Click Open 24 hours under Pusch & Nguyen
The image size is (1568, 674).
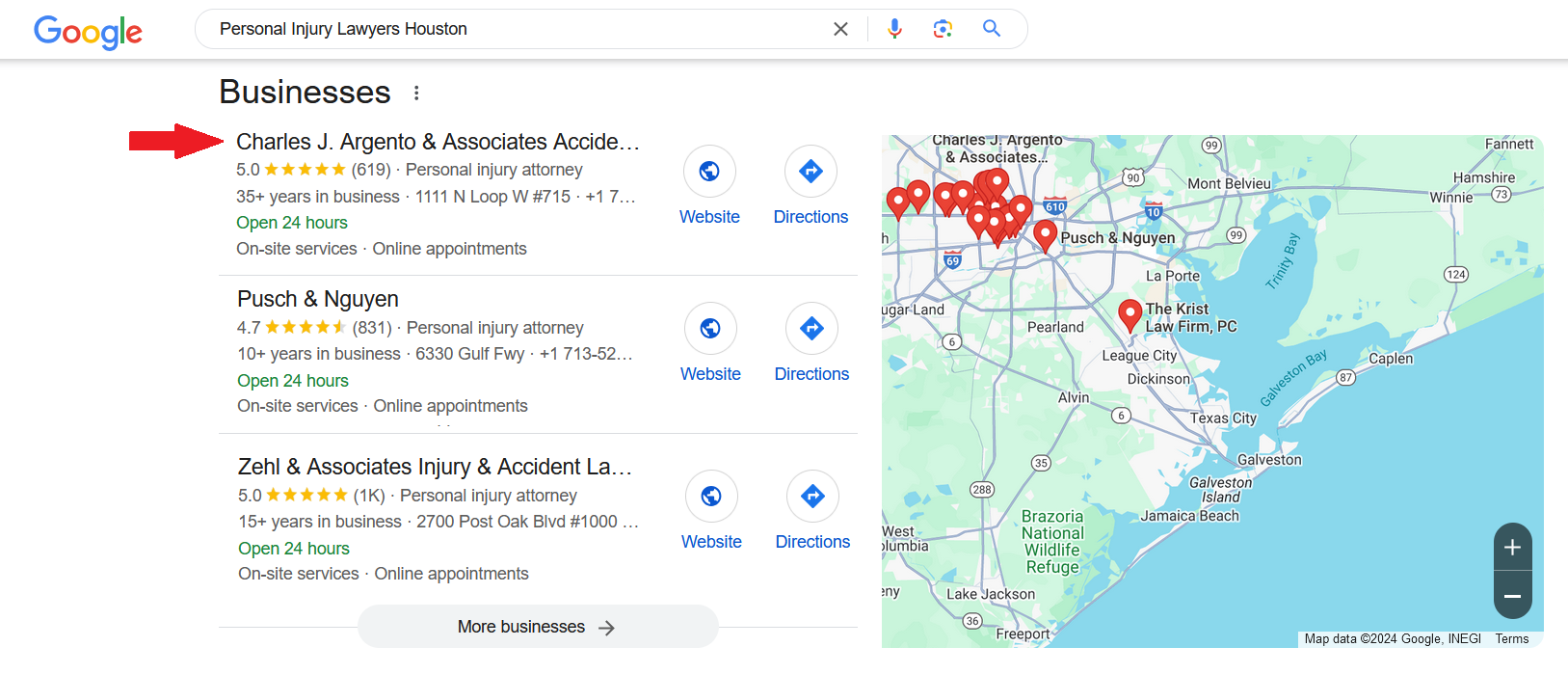(293, 381)
